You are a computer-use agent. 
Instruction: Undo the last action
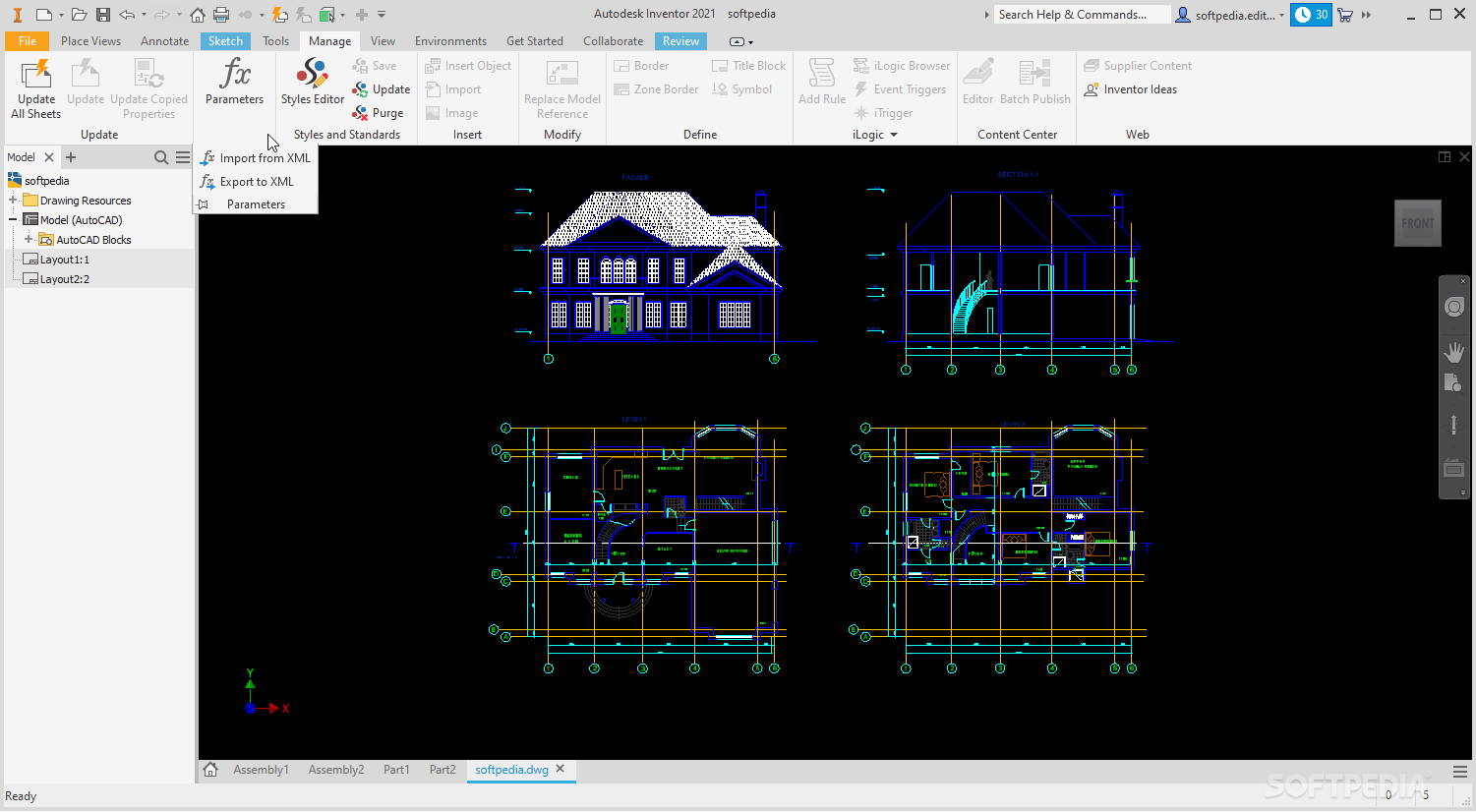[x=127, y=15]
